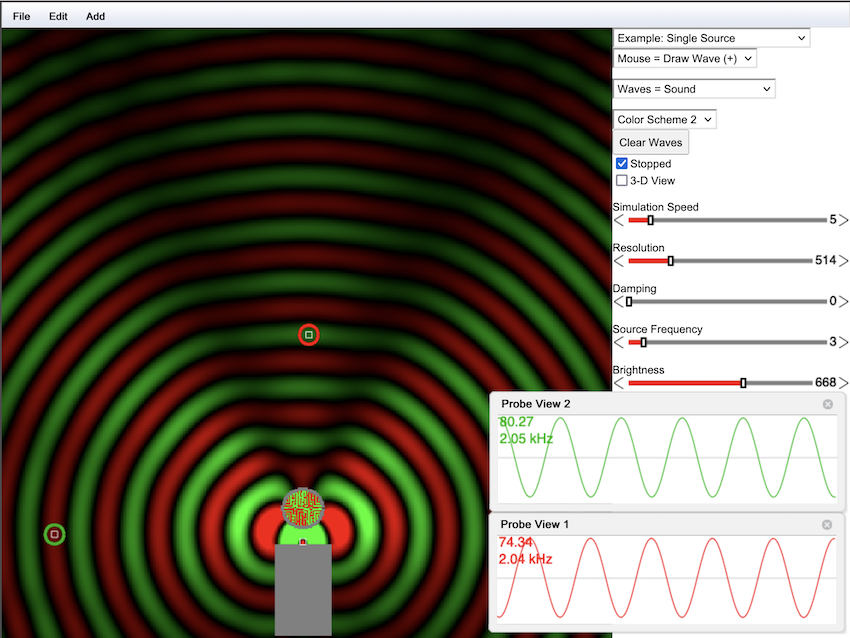Enable the 3-D View checkbox

[x=622, y=181]
